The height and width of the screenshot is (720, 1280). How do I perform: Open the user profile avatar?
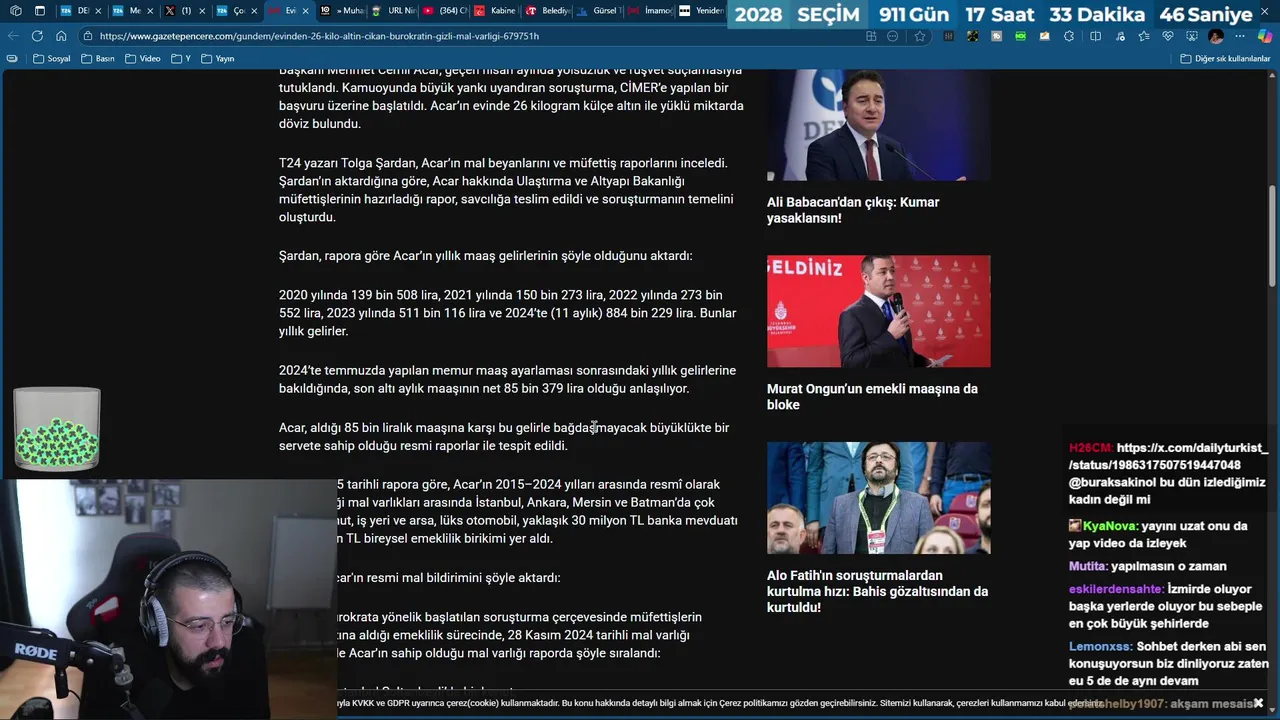tap(1216, 36)
